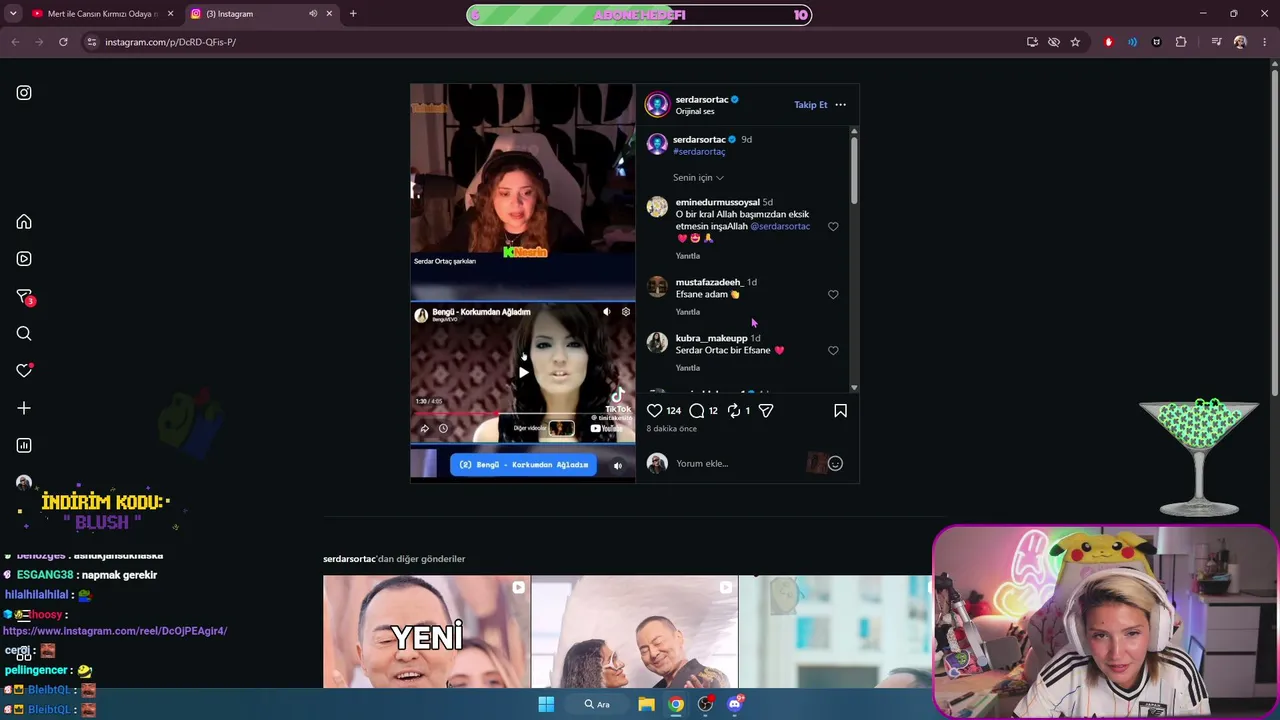Click the comments list scrollbar
The width and height of the screenshot is (1280, 720).
(854, 170)
